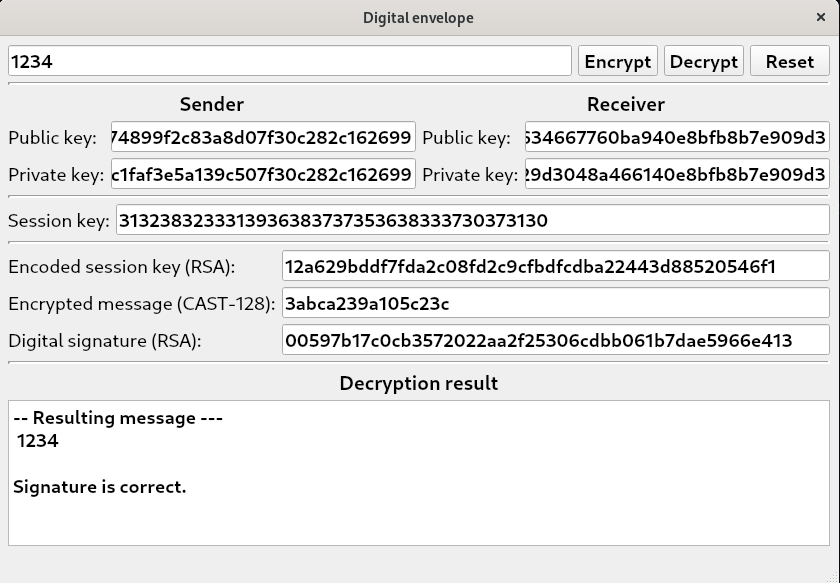Click the Digital envelope title bar

(419, 17)
